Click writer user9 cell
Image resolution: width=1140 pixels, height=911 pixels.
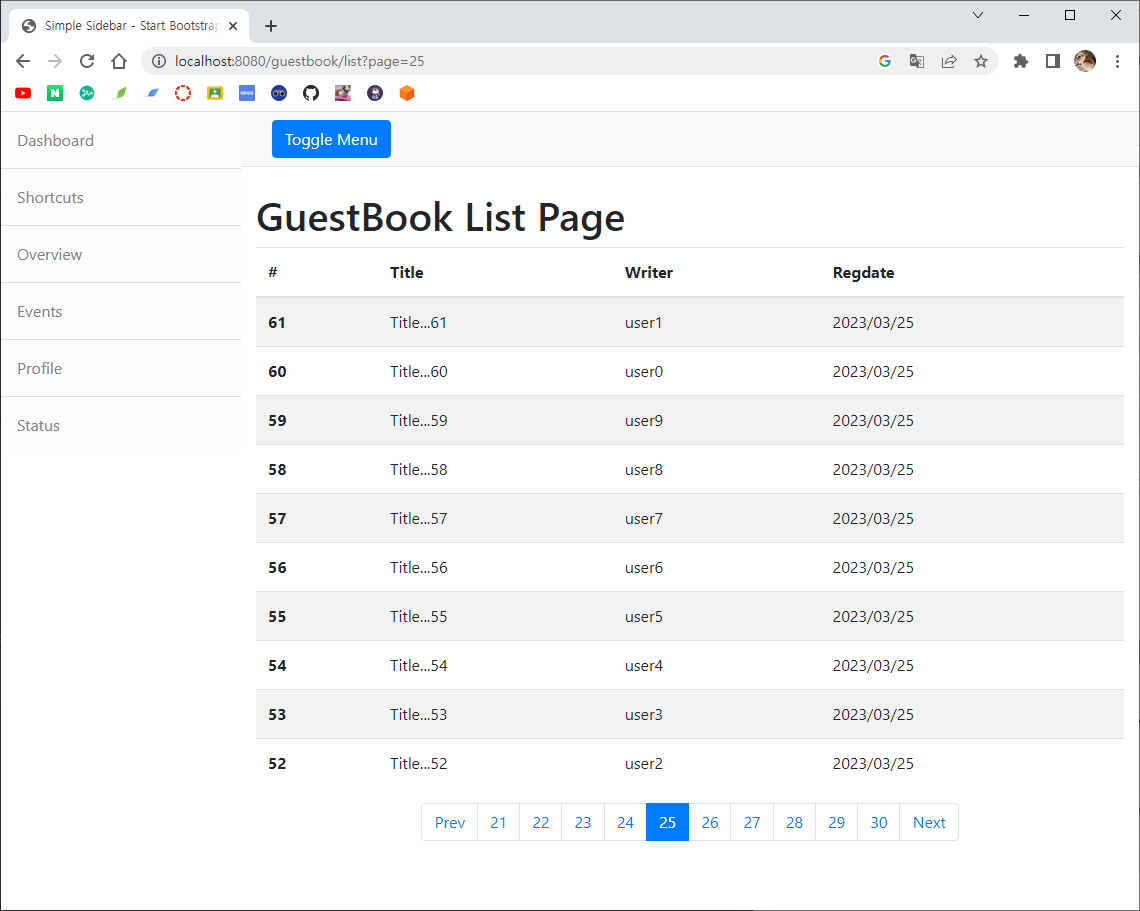pos(717,420)
